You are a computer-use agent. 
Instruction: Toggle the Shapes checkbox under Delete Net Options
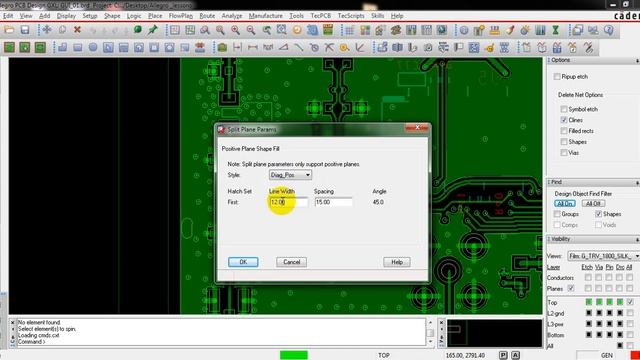564,142
